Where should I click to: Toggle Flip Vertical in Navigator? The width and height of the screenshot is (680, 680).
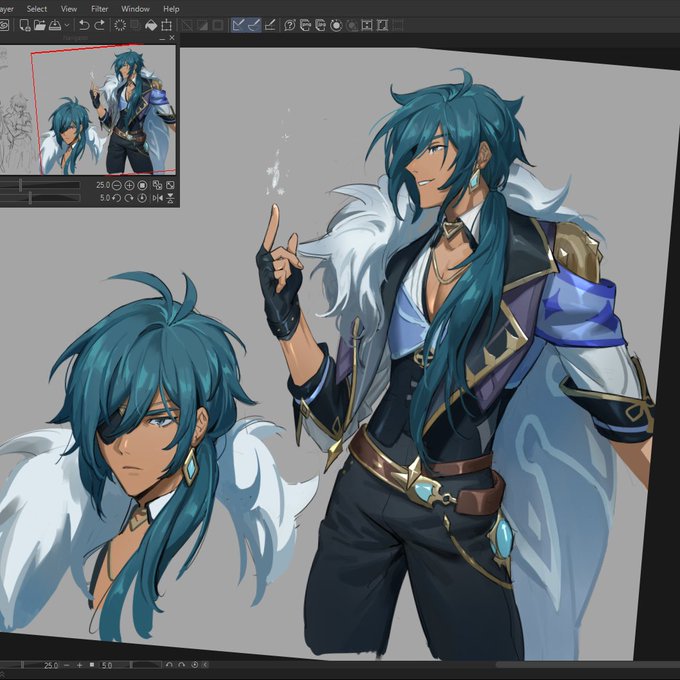tap(170, 198)
